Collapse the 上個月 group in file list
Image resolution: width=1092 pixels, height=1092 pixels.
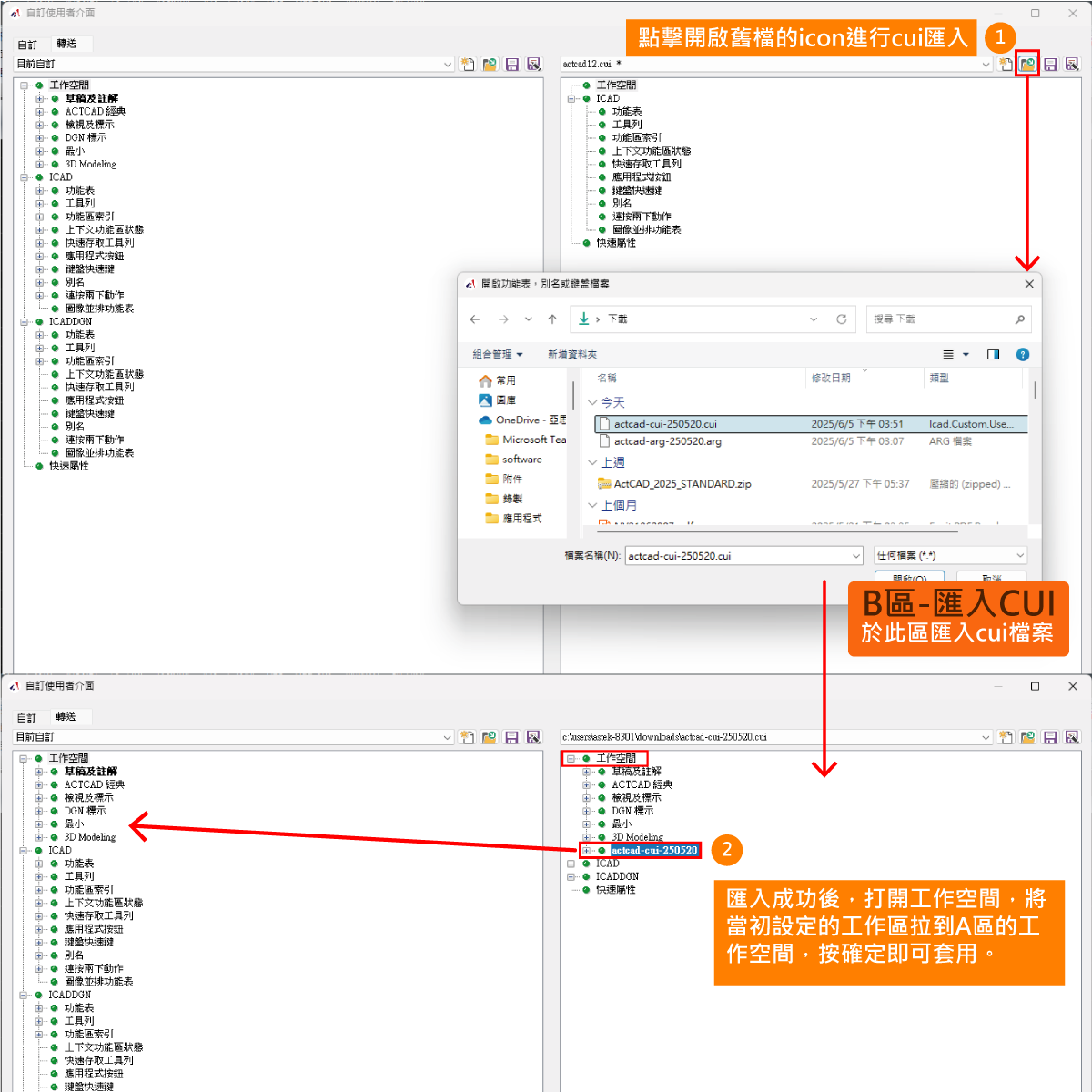(x=593, y=506)
